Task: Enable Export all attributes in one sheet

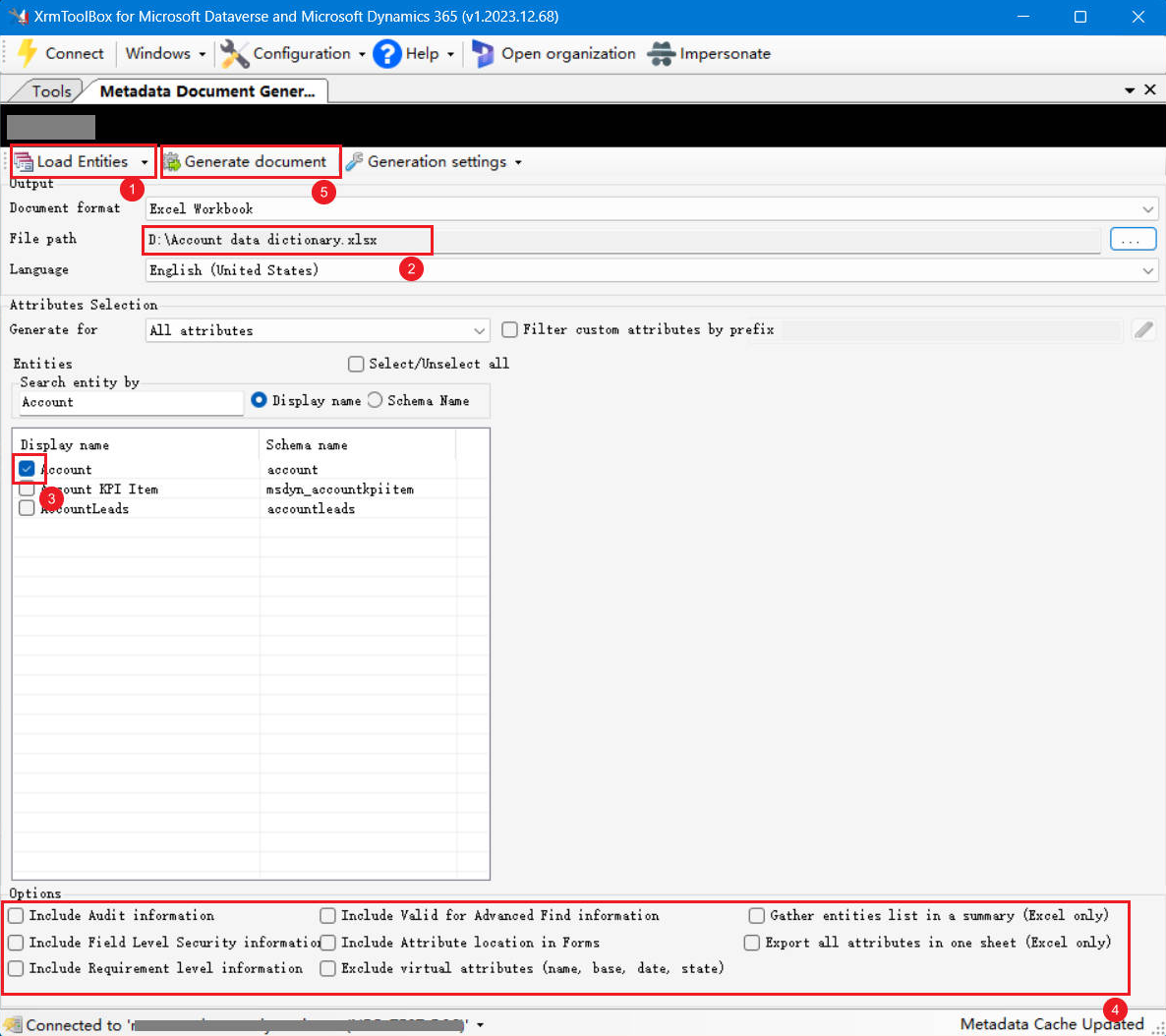Action: coord(752,943)
